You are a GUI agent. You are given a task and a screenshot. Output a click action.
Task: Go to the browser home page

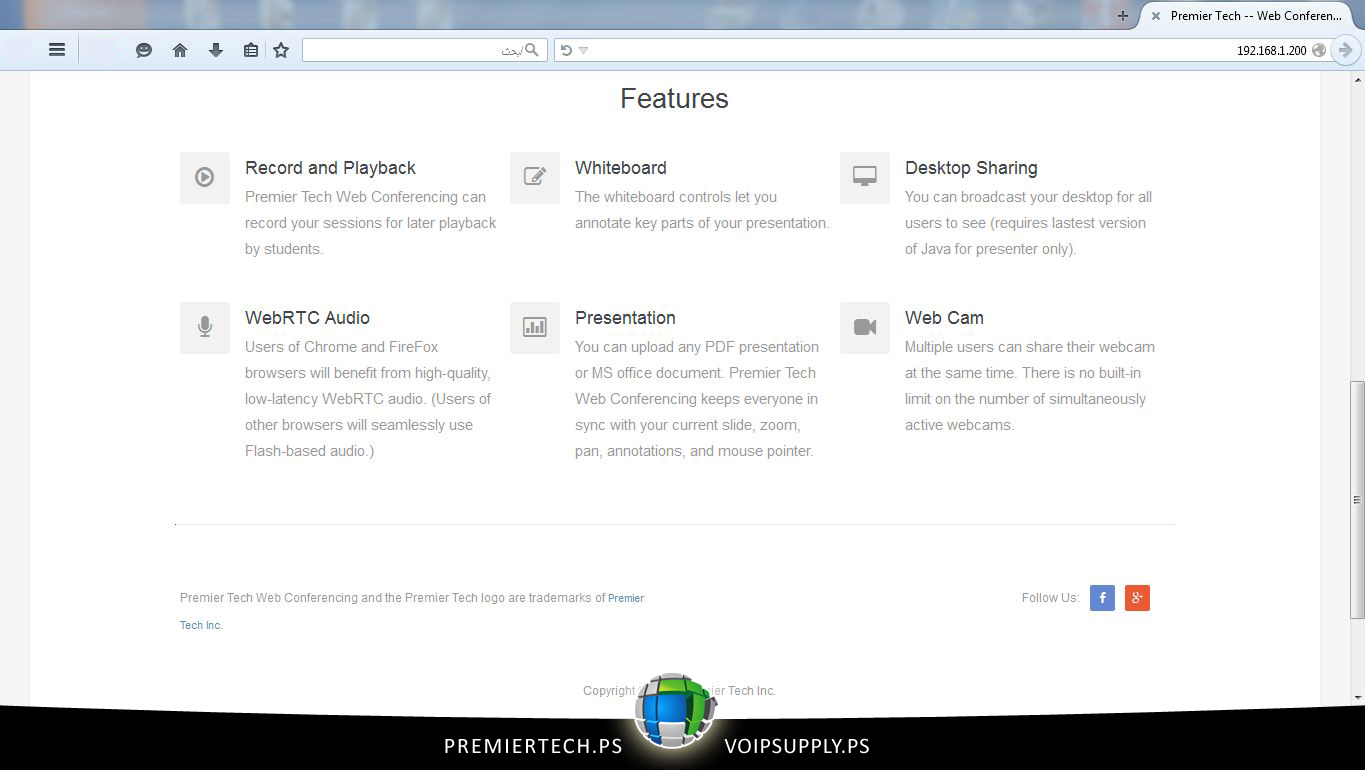(180, 50)
